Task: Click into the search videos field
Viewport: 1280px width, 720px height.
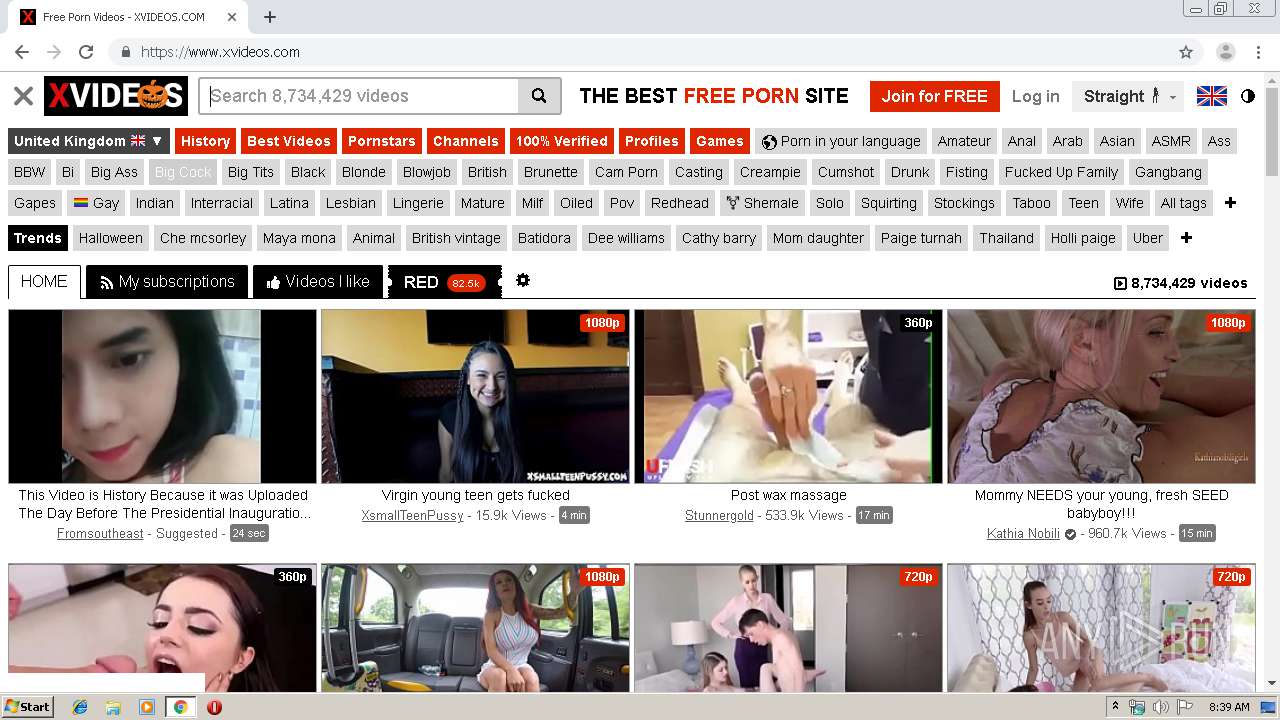Action: pos(360,96)
